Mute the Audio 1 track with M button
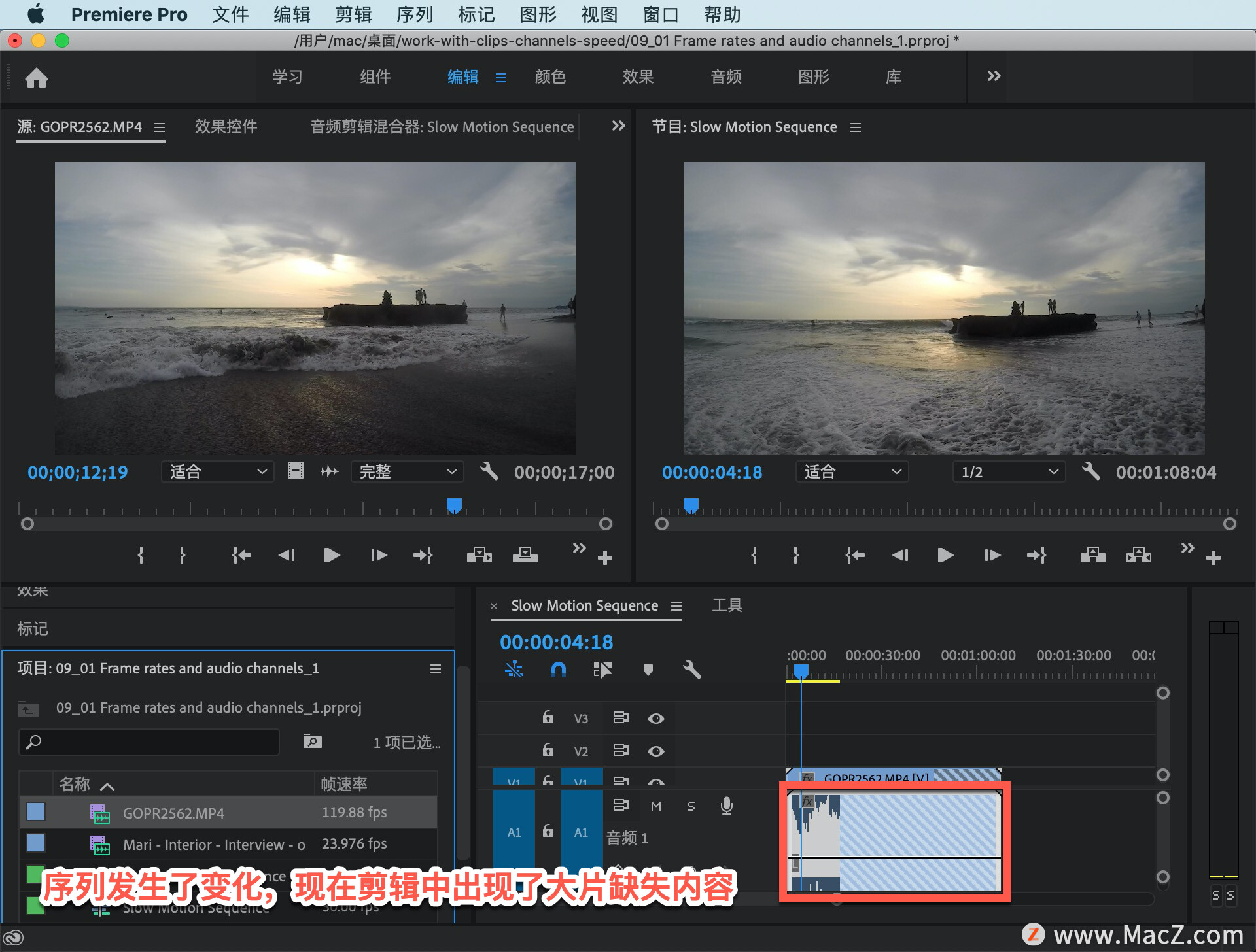The image size is (1256, 952). 656,806
